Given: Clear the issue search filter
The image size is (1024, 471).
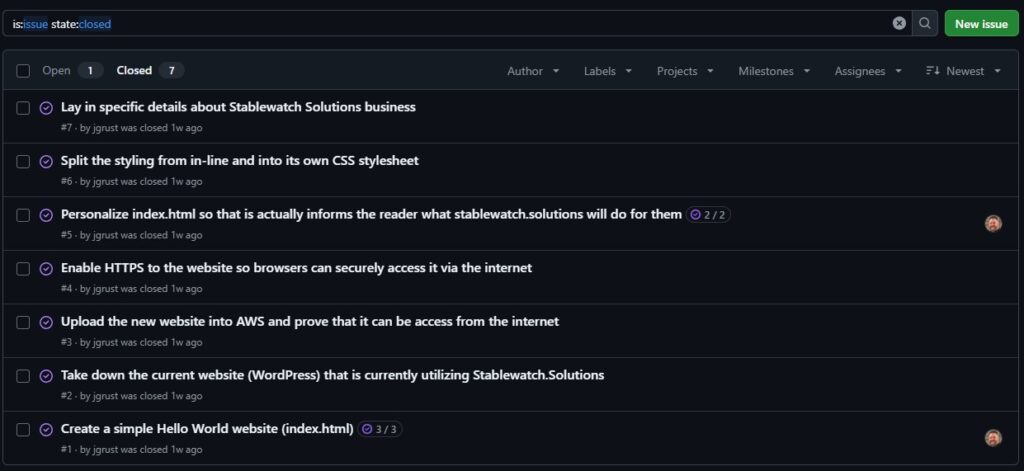Looking at the screenshot, I should [x=899, y=24].
